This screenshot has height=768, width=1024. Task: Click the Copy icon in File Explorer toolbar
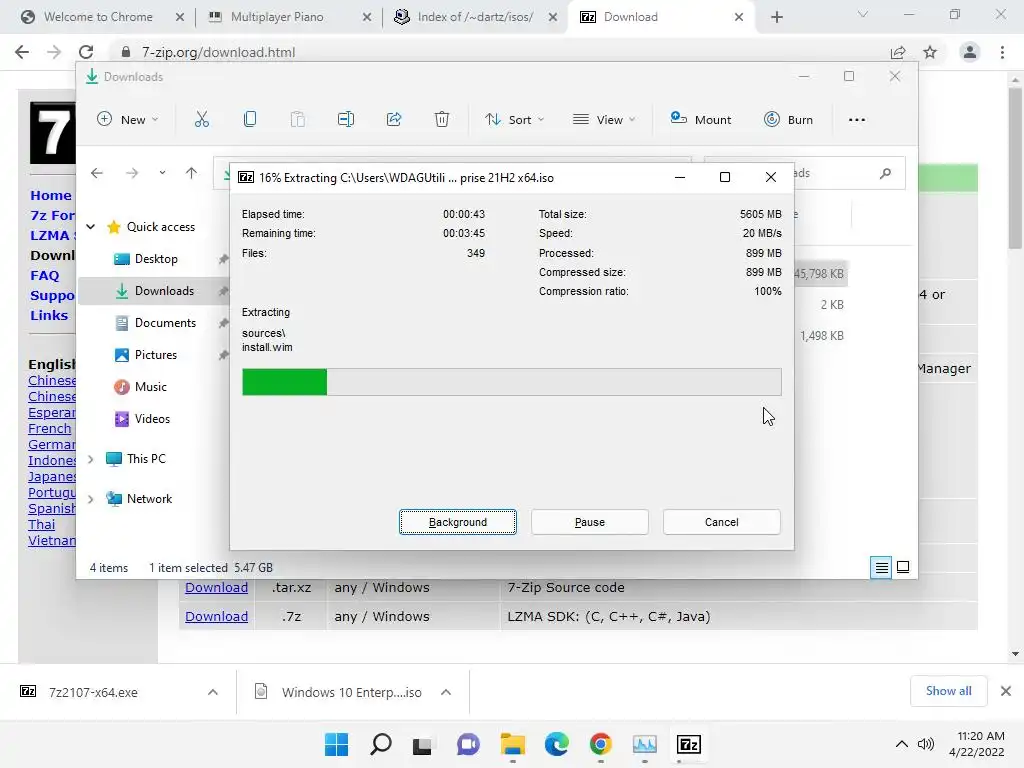point(249,119)
